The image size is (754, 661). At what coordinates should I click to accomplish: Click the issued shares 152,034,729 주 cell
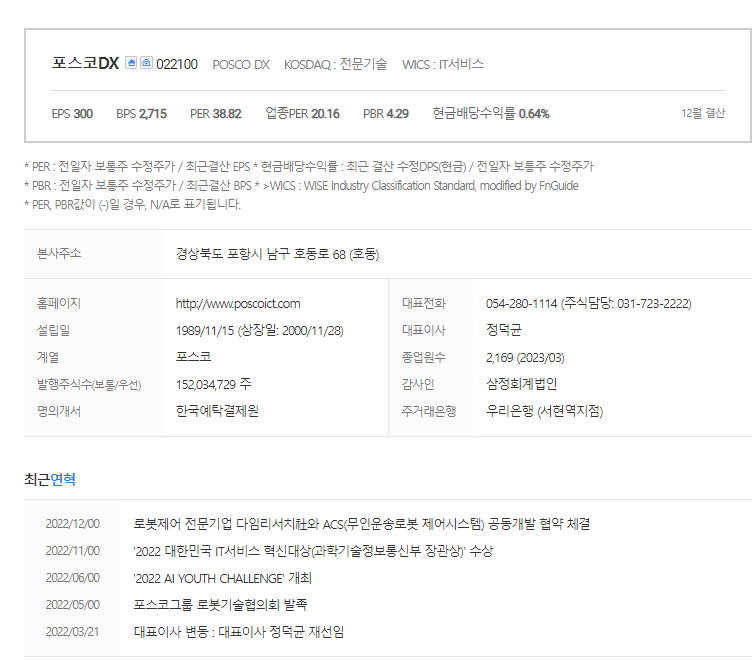click(214, 384)
